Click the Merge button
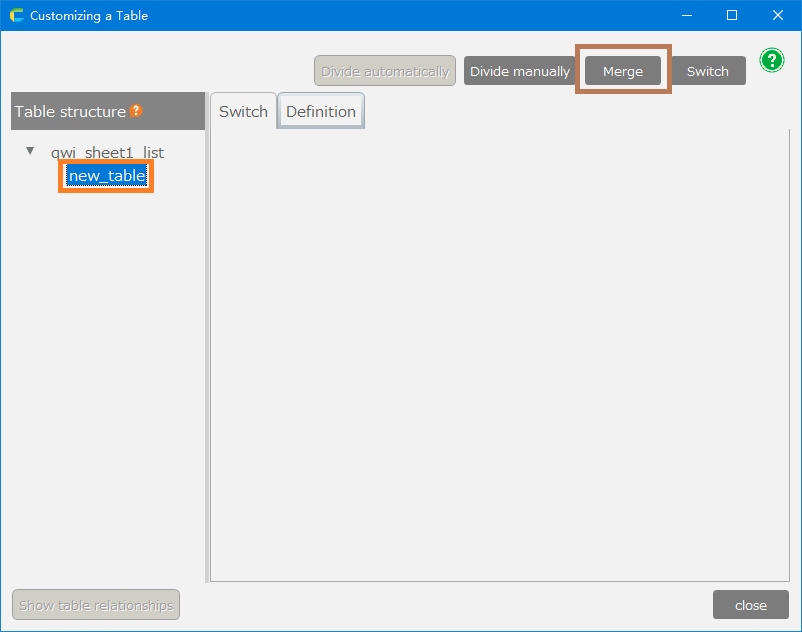 point(622,71)
